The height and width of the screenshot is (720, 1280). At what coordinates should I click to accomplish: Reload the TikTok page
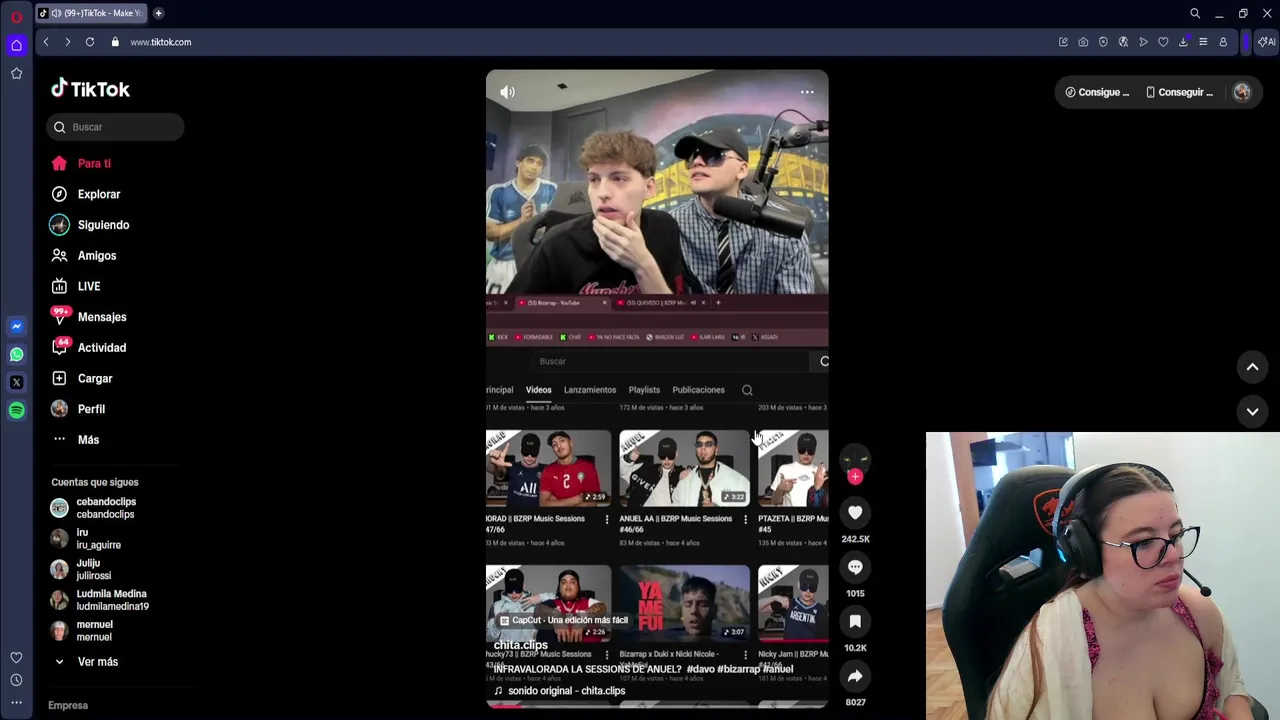click(90, 42)
